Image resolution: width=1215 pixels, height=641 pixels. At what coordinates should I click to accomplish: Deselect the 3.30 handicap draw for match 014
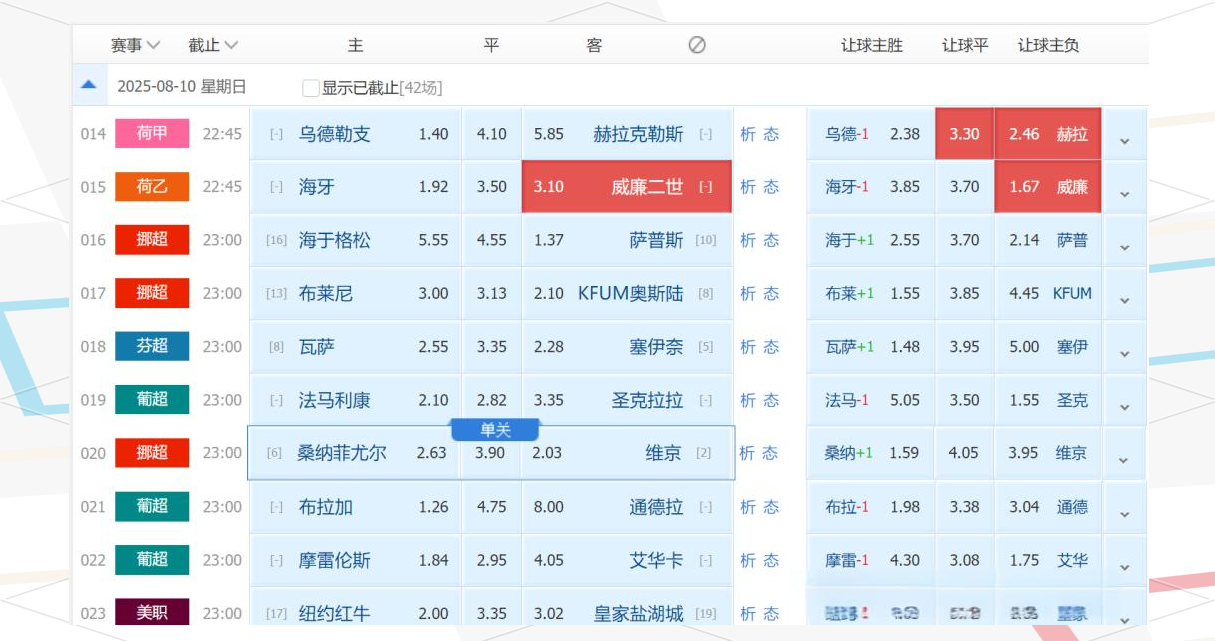pyautogui.click(x=964, y=134)
